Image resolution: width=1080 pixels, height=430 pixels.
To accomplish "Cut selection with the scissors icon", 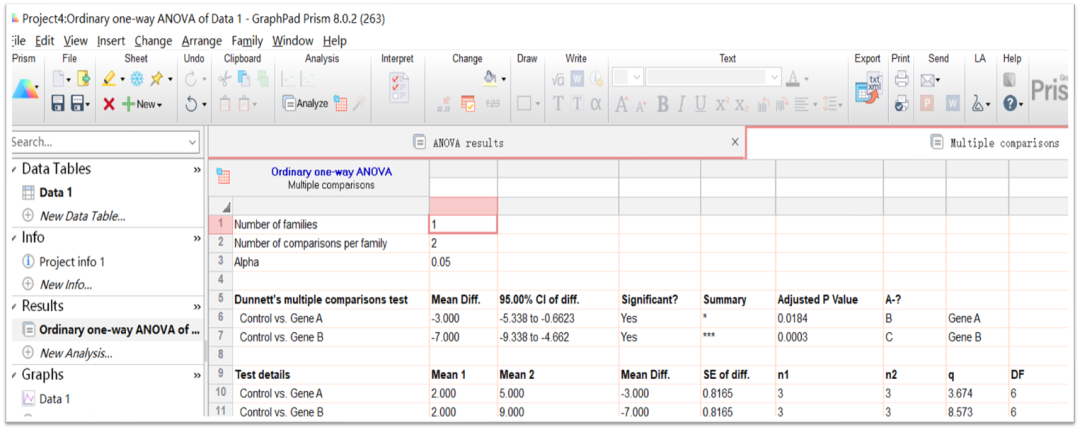I will (x=225, y=80).
